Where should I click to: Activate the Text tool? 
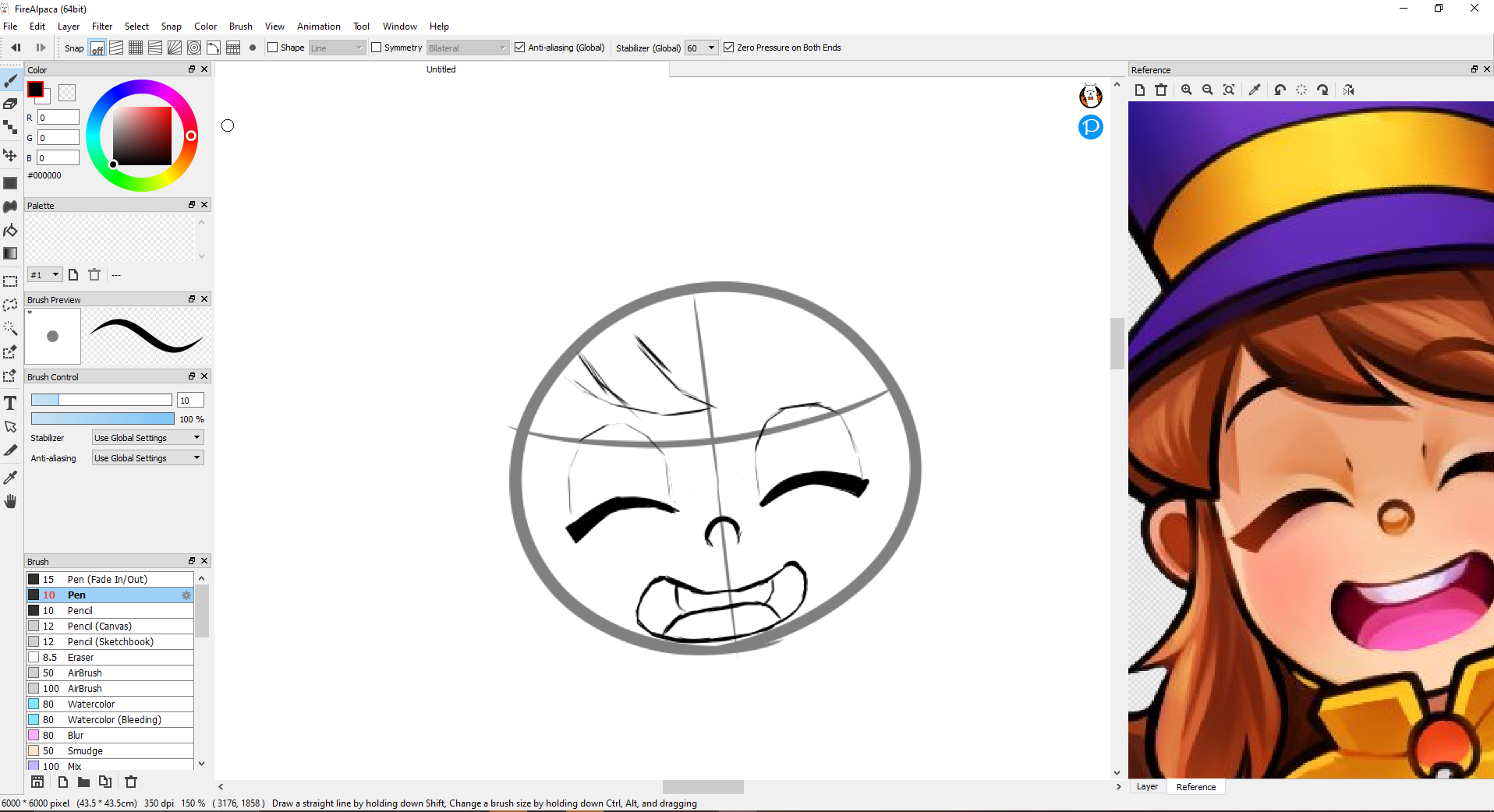coord(10,403)
